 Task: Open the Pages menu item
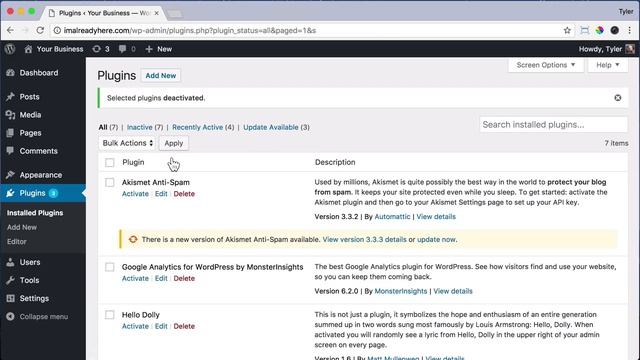pos(30,133)
